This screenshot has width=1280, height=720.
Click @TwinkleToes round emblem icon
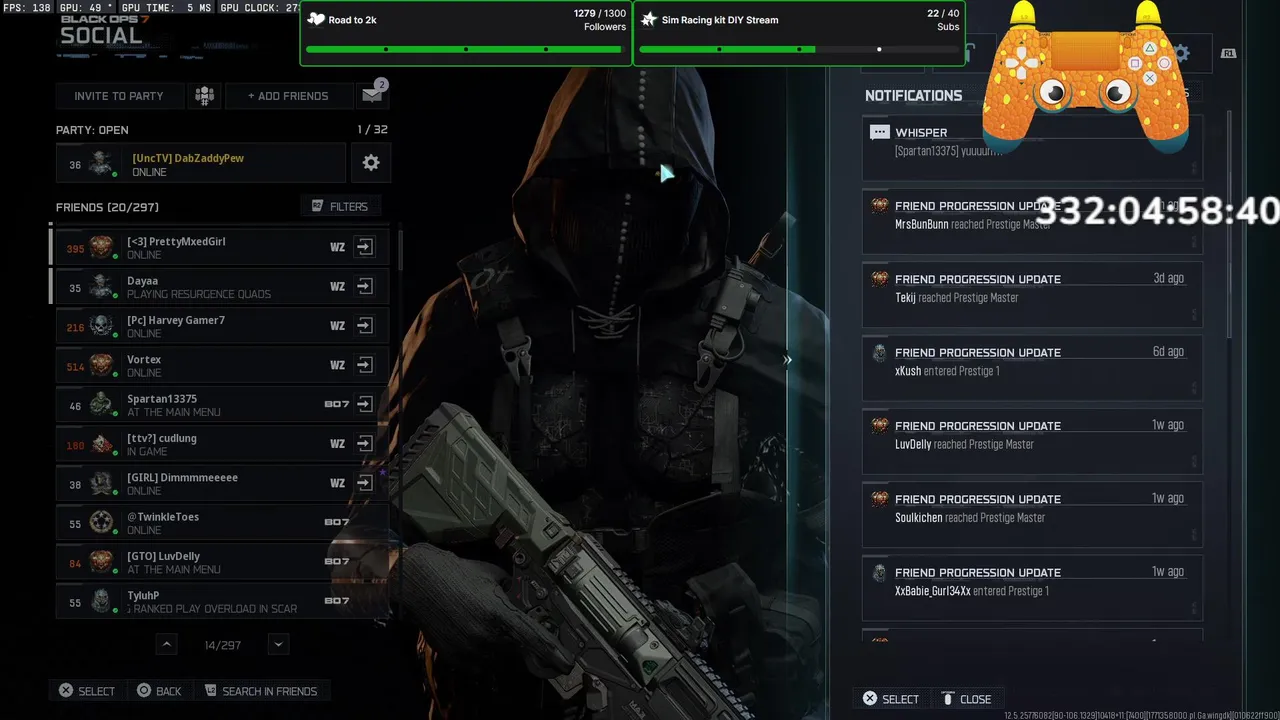(101, 522)
